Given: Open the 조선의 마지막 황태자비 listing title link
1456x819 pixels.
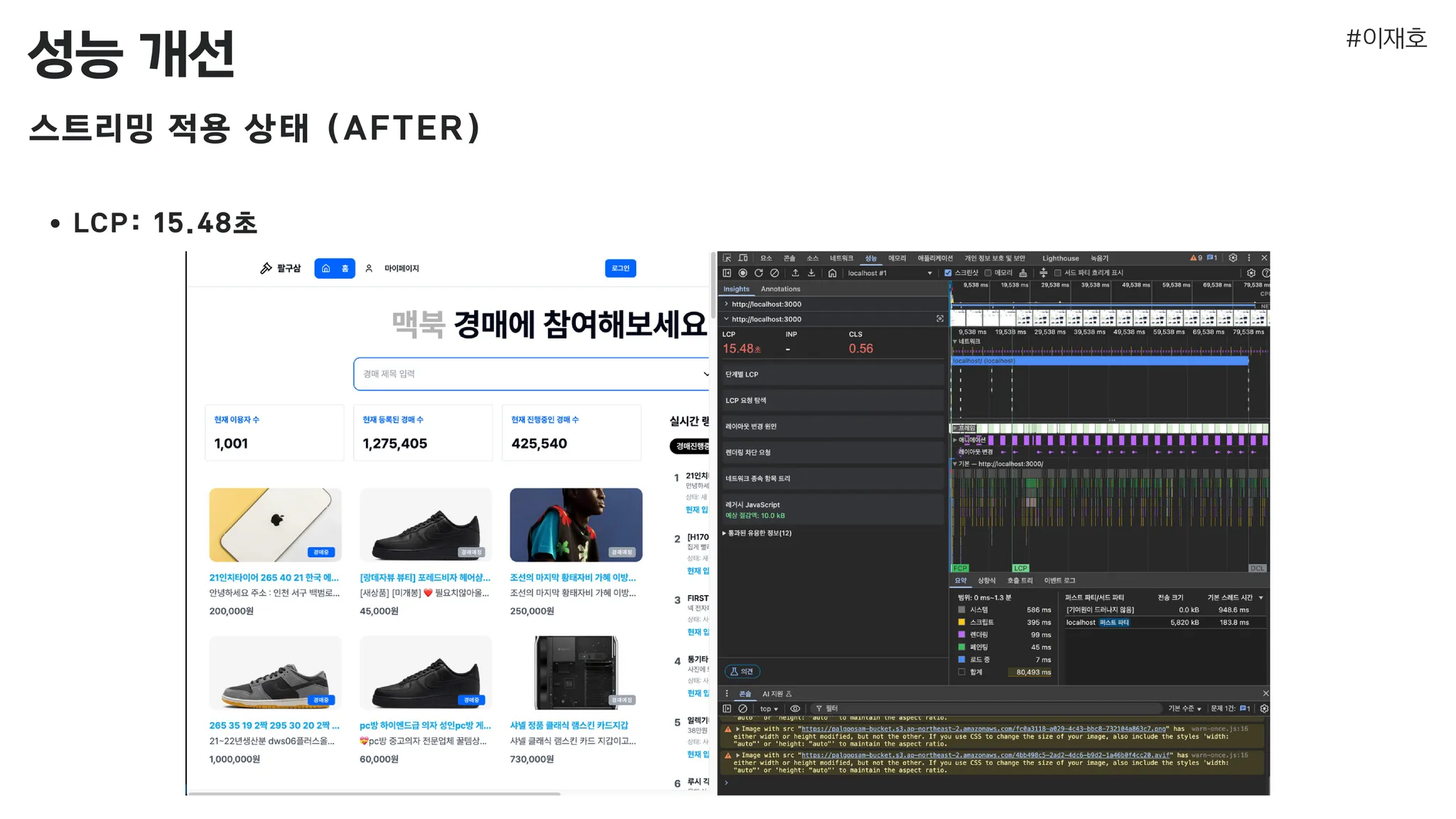Looking at the screenshot, I should (x=573, y=578).
